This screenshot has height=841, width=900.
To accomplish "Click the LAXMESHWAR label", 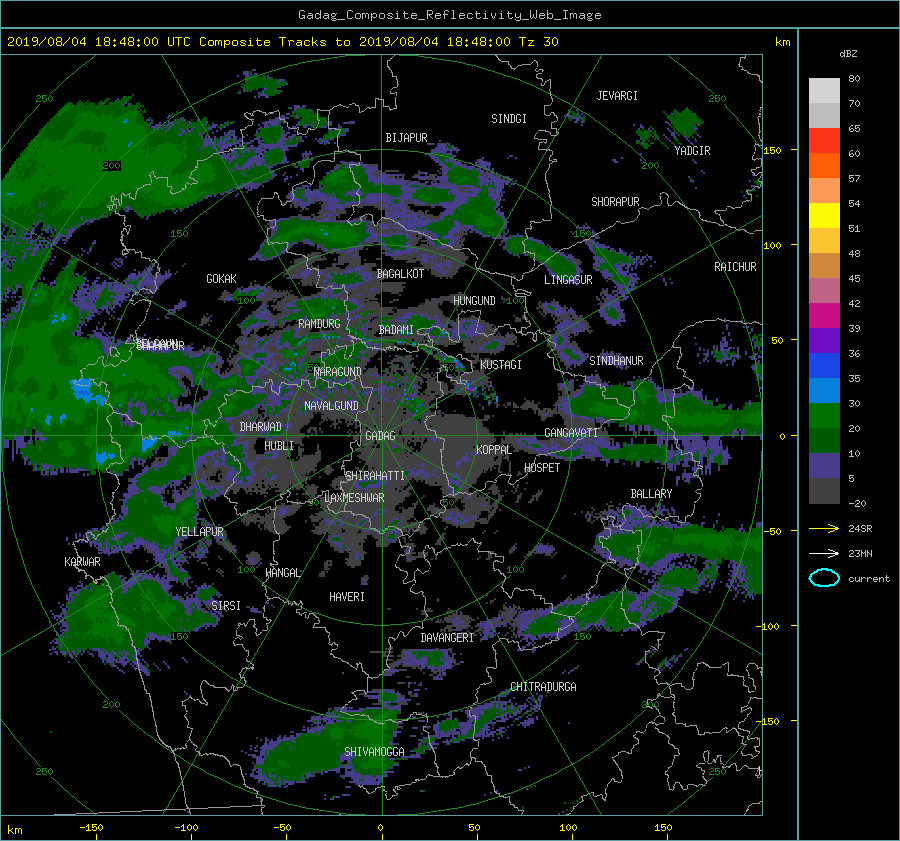I will coord(354,498).
